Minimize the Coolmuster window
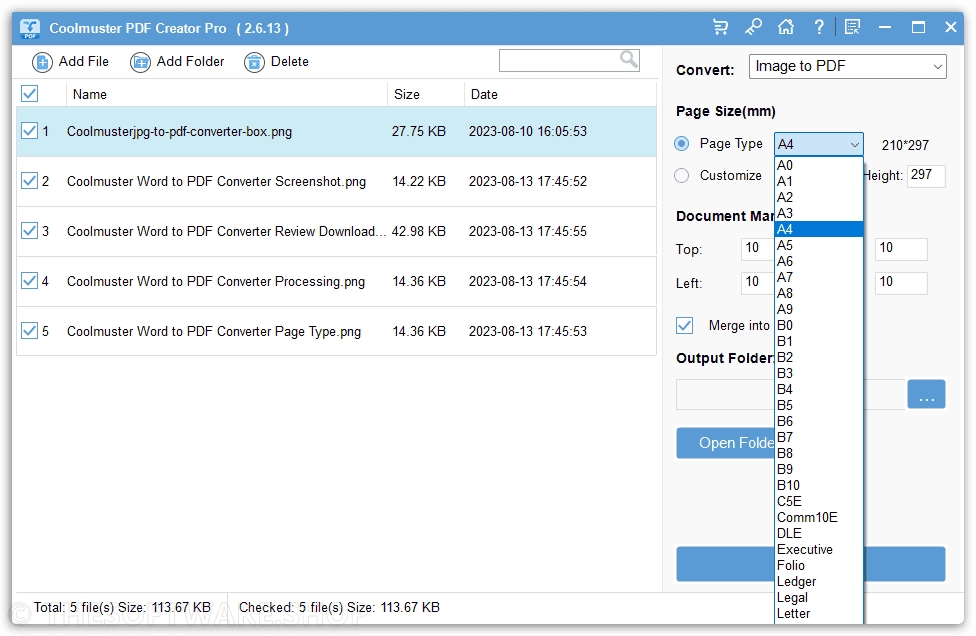 (x=884, y=27)
